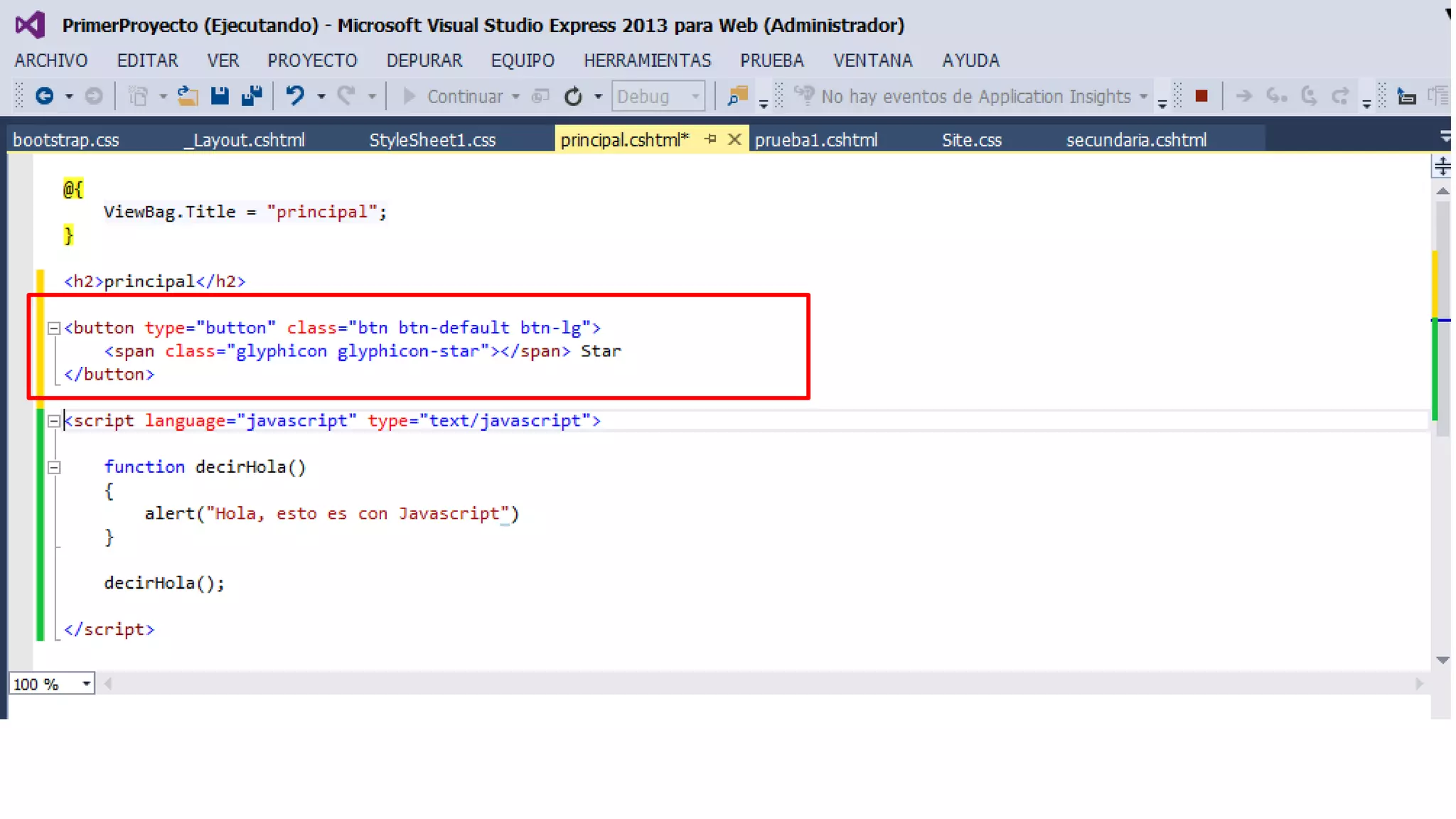
Task: Collapse the script tag block
Action: [x=53, y=422]
